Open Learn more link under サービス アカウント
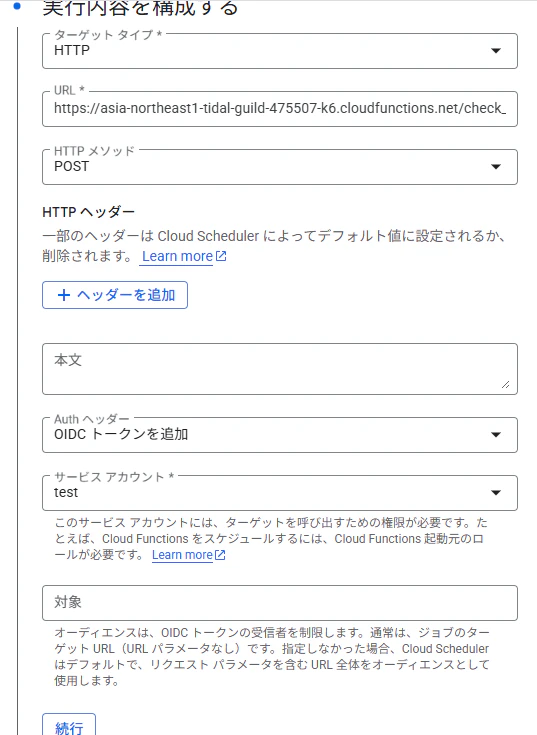This screenshot has height=735, width=537. click(x=182, y=555)
